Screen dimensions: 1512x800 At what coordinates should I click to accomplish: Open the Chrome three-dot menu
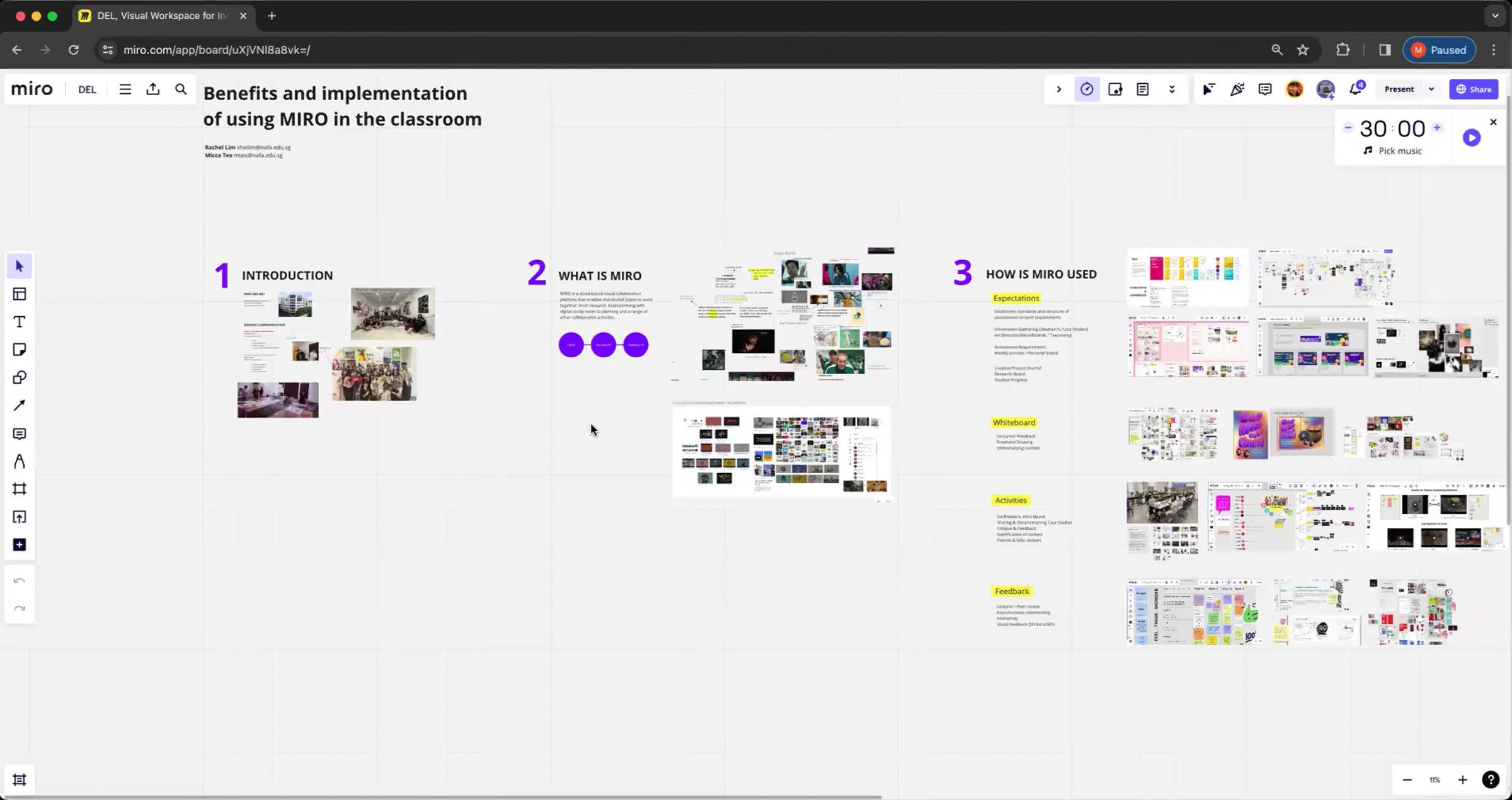tap(1494, 50)
